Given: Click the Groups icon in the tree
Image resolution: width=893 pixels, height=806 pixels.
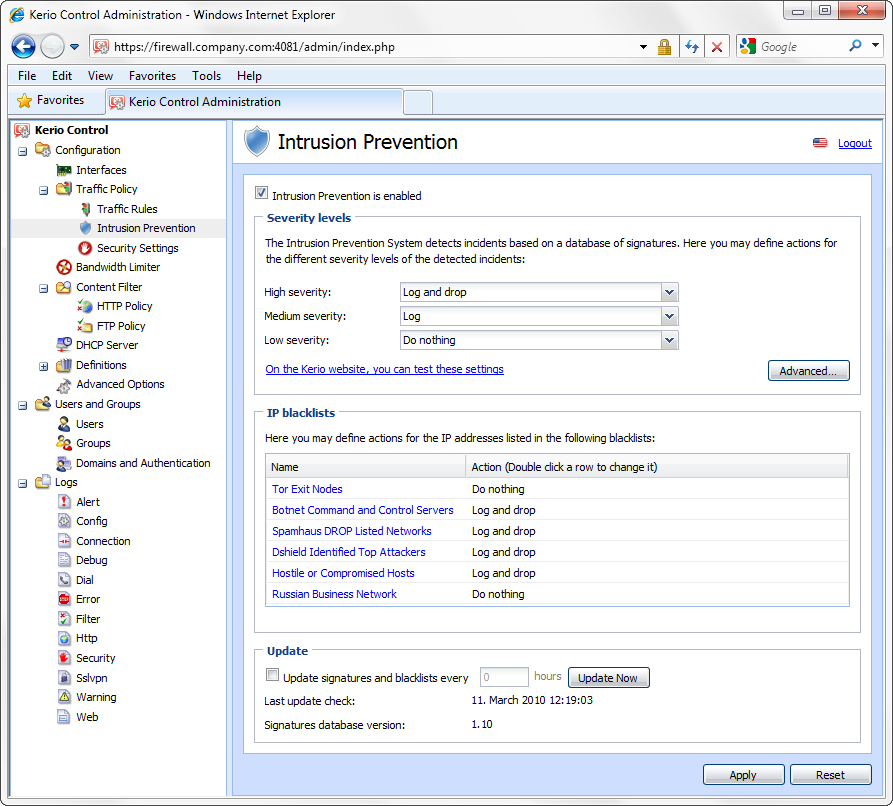Looking at the screenshot, I should 64,443.
